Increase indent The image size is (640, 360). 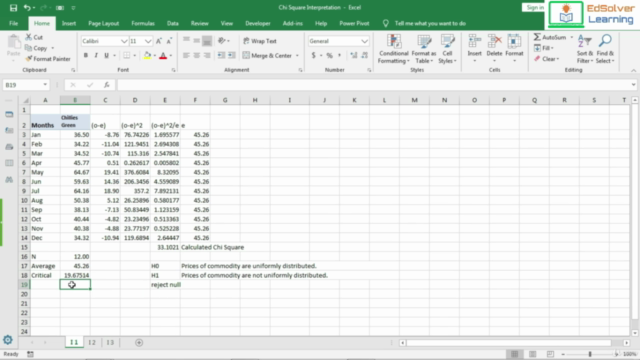(x=231, y=56)
